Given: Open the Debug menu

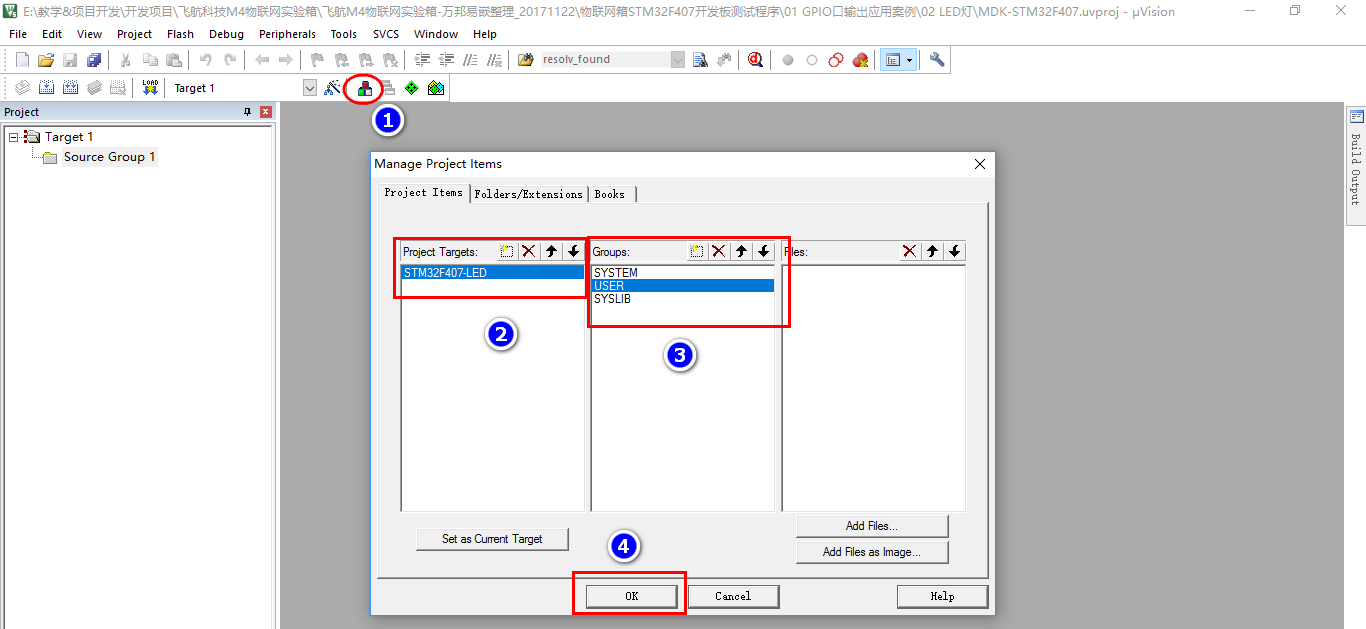Looking at the screenshot, I should pos(226,34).
